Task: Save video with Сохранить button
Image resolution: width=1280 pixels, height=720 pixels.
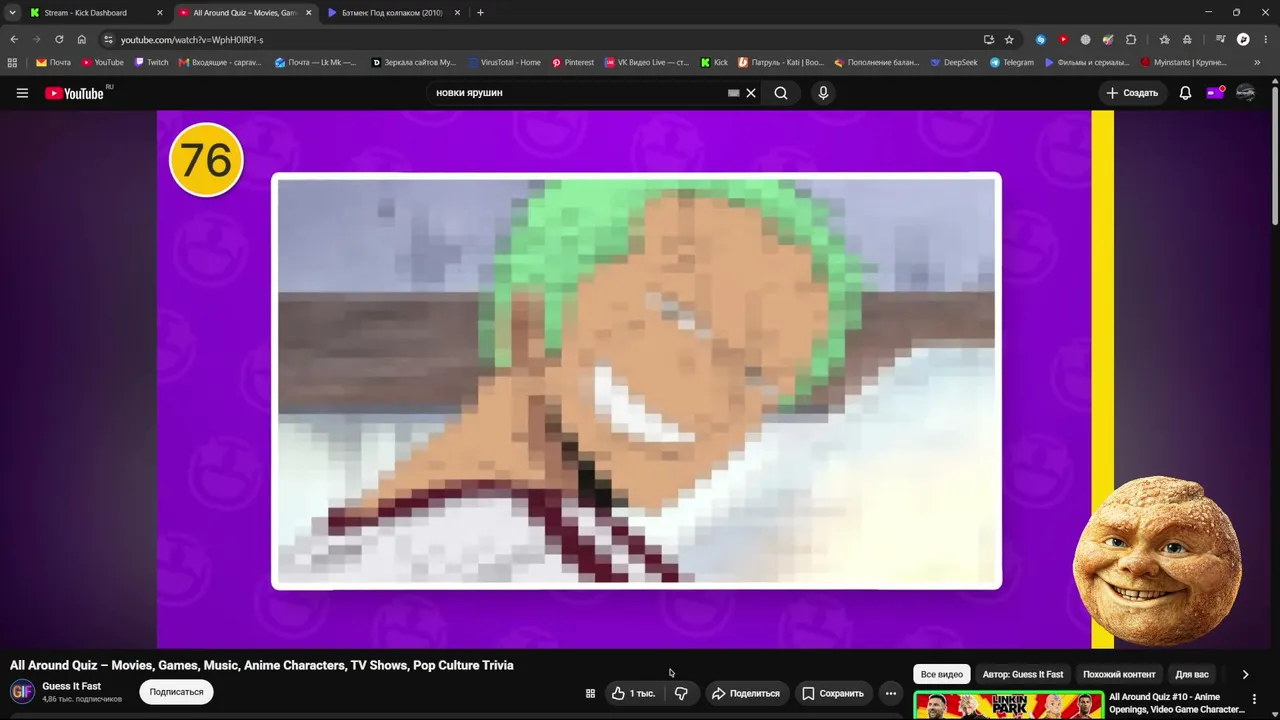Action: tap(832, 693)
